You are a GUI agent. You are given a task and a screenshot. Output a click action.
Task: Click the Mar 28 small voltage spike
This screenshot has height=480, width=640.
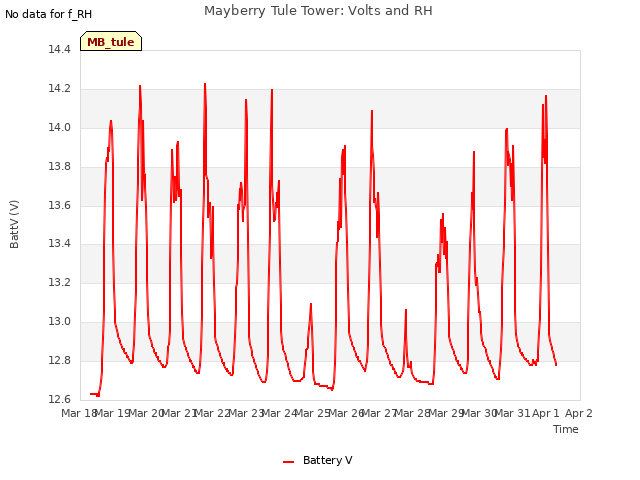[x=406, y=310]
